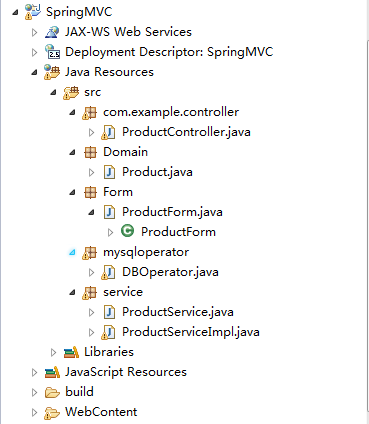This screenshot has width=369, height=424.
Task: Select the 'ProductForm' class label
Action: tap(178, 232)
